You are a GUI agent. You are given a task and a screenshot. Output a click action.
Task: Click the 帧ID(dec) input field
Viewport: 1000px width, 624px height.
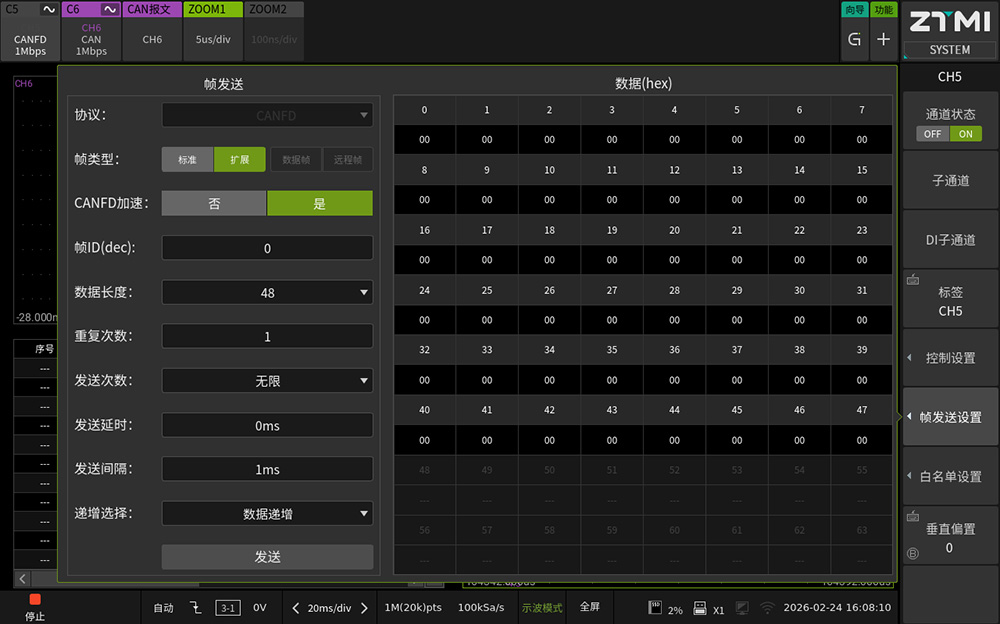267,248
